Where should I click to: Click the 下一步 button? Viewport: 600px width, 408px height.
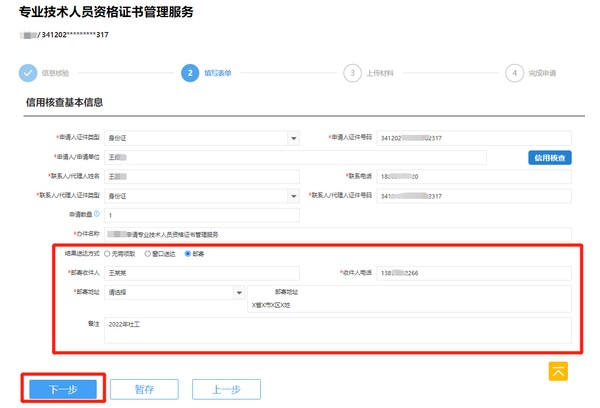(62, 389)
